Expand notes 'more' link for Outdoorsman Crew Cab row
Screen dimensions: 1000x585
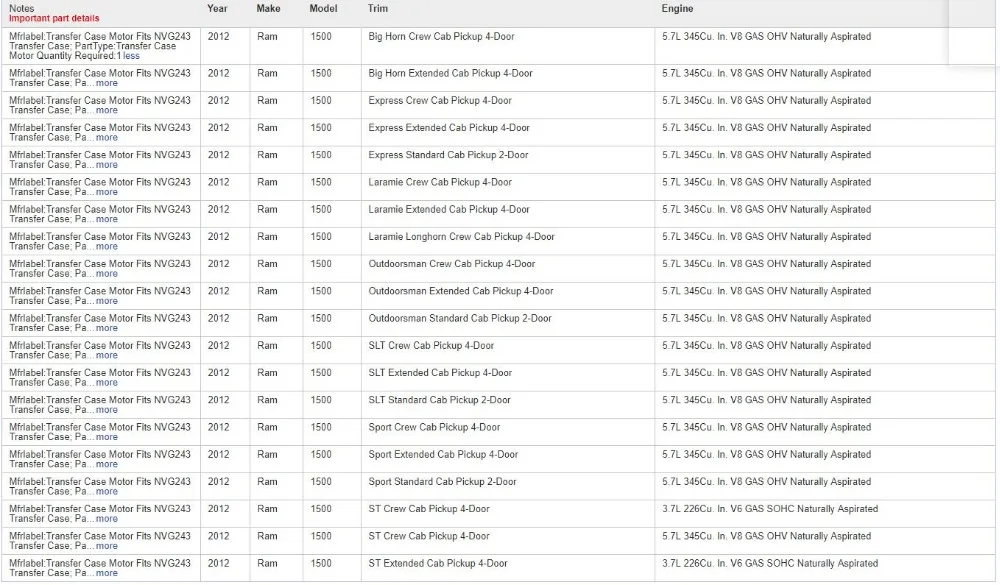[x=107, y=274]
